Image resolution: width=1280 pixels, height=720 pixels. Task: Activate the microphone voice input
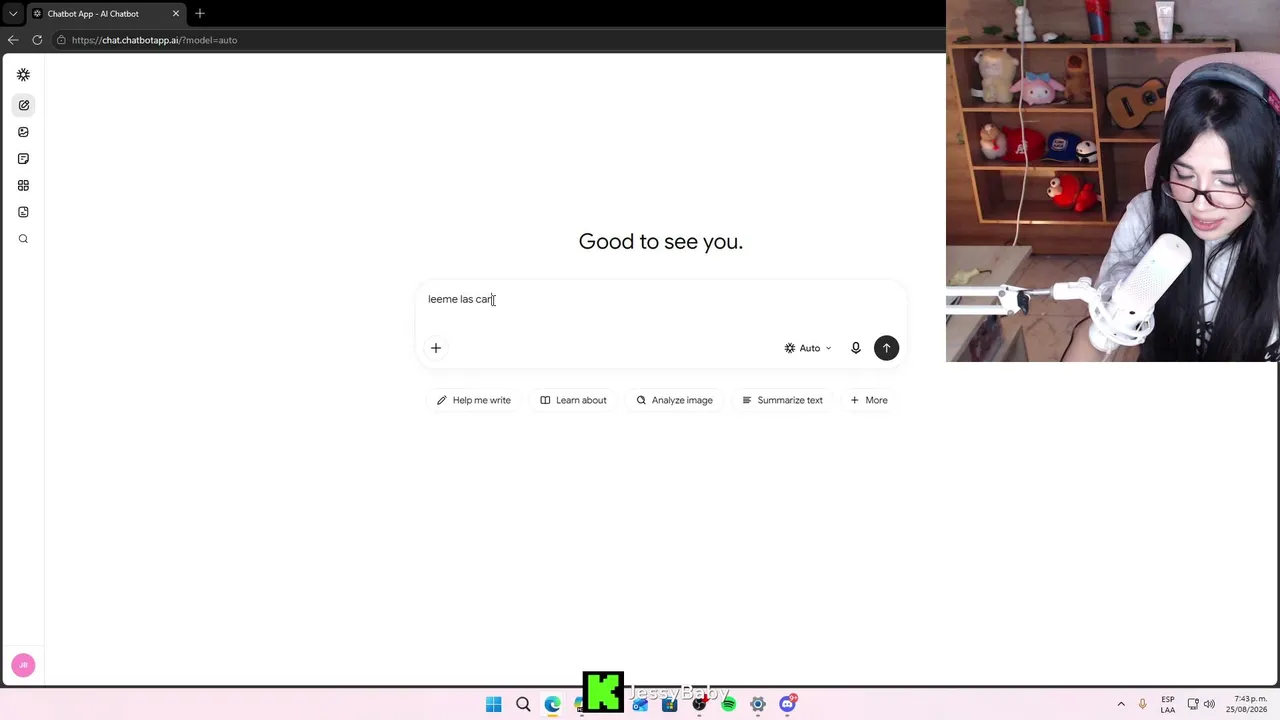[x=856, y=348]
